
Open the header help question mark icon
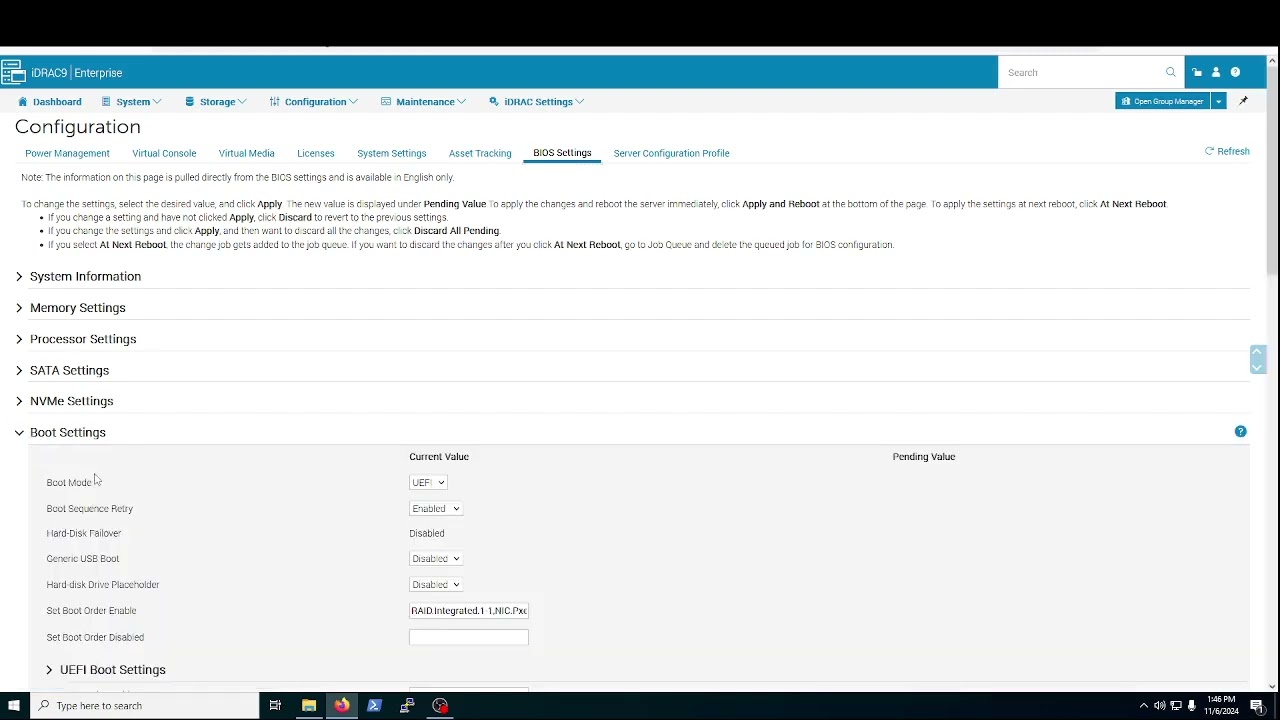1235,72
